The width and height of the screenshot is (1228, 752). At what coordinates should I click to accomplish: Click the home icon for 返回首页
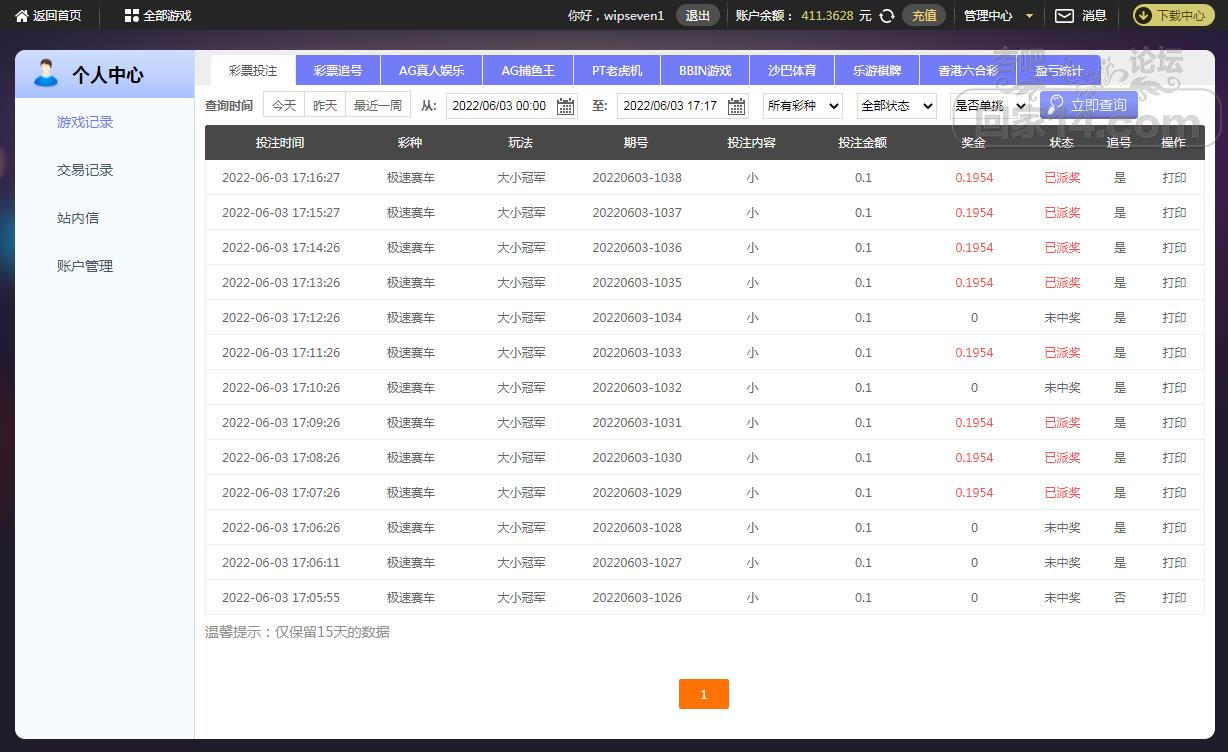point(22,16)
